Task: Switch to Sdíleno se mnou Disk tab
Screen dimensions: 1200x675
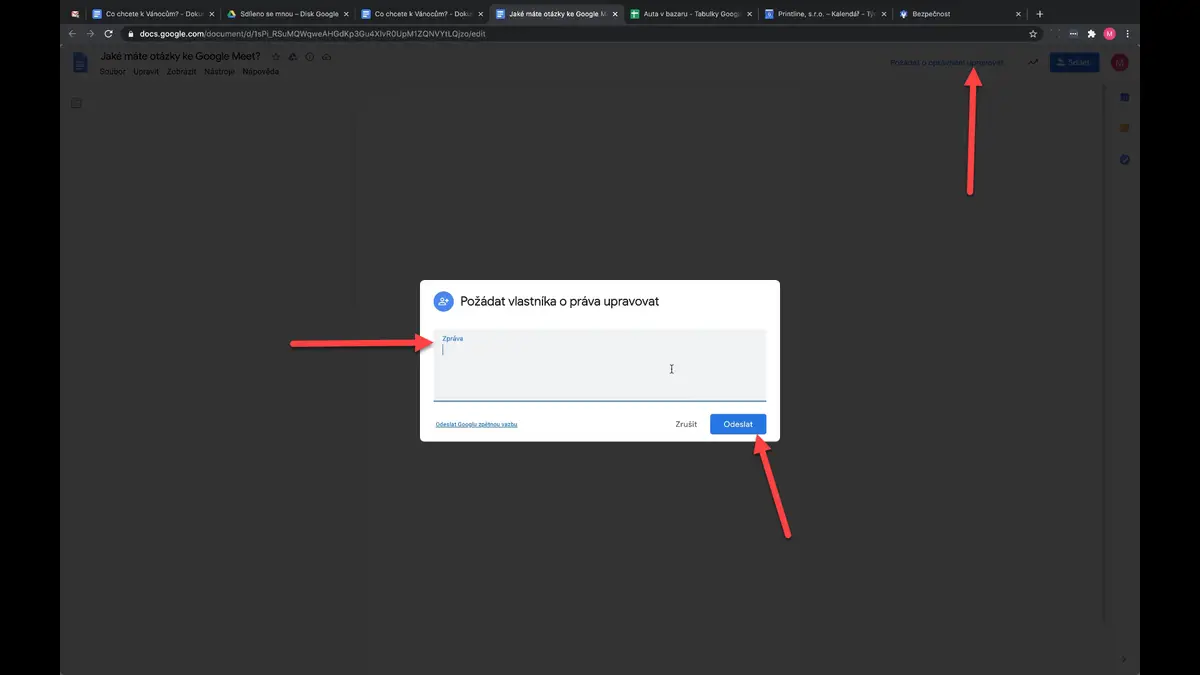Action: (288, 14)
